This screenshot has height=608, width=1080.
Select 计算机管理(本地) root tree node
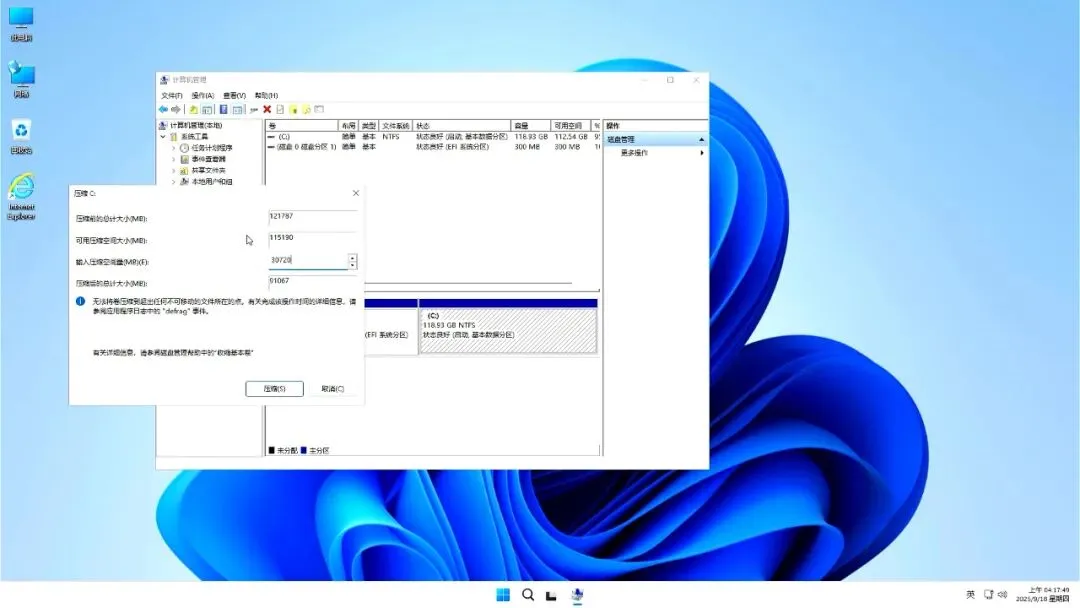[x=196, y=125]
